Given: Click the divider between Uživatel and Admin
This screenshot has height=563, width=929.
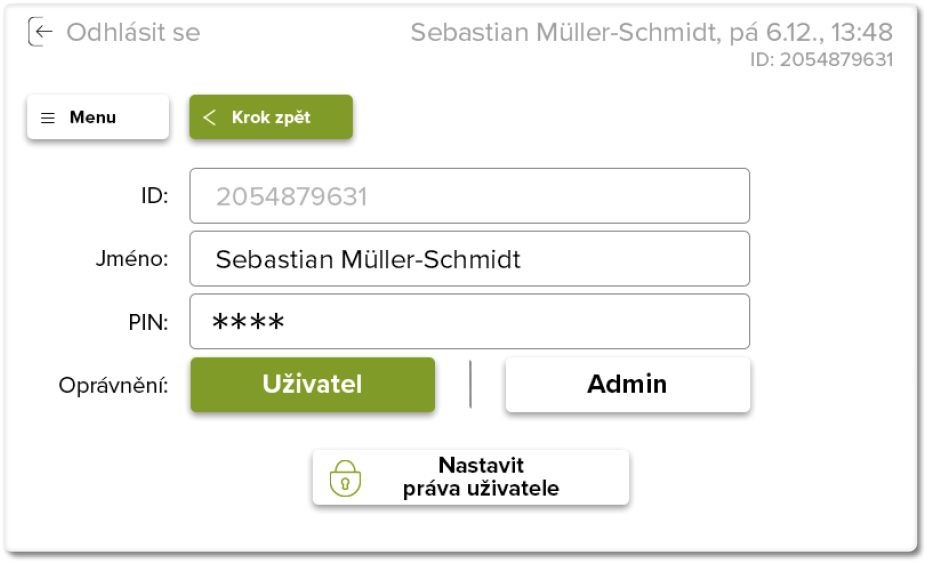Looking at the screenshot, I should pyautogui.click(x=470, y=384).
